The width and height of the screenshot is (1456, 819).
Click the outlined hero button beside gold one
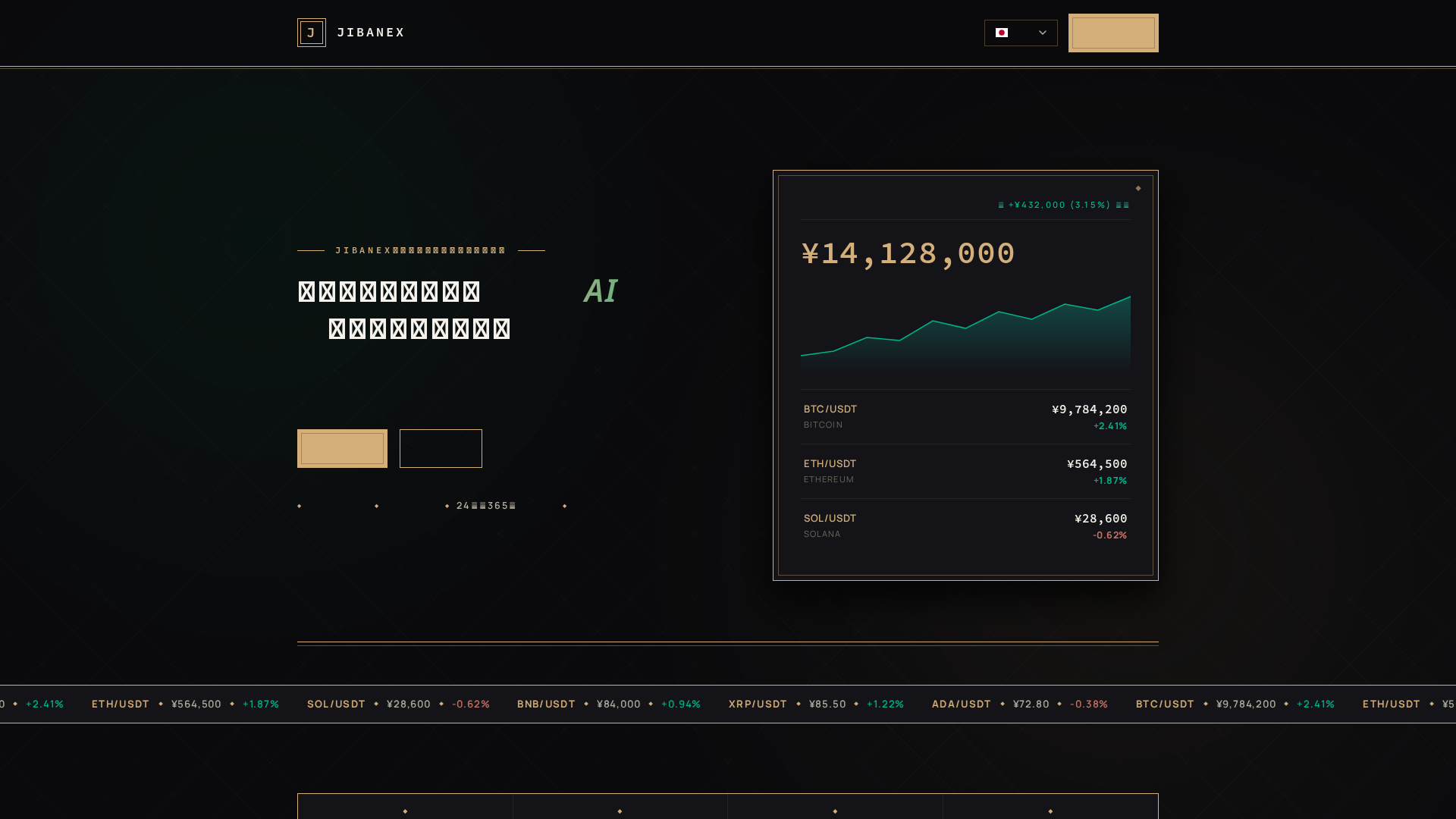coord(441,448)
